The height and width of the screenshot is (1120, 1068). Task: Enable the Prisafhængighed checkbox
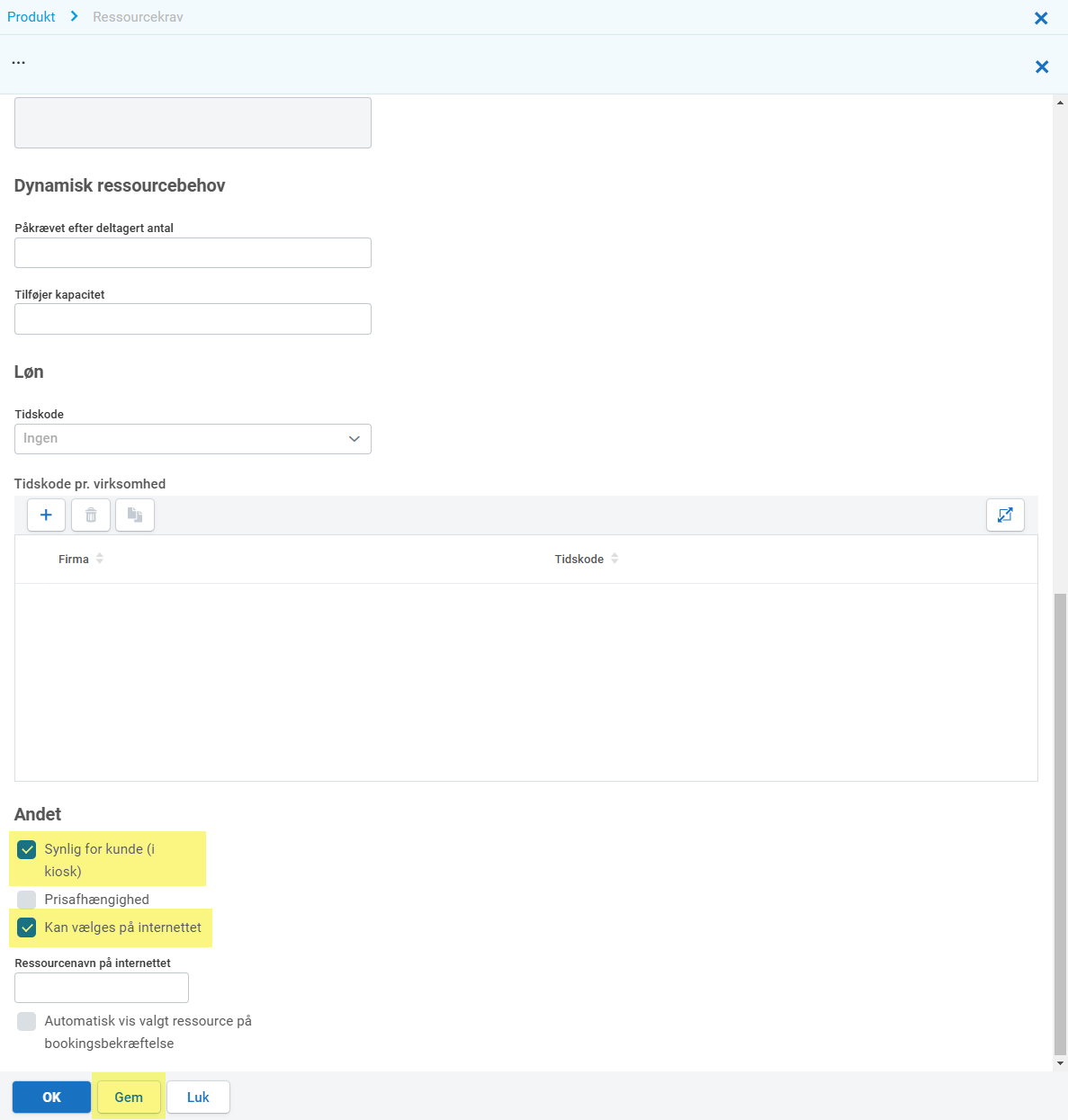point(27,900)
